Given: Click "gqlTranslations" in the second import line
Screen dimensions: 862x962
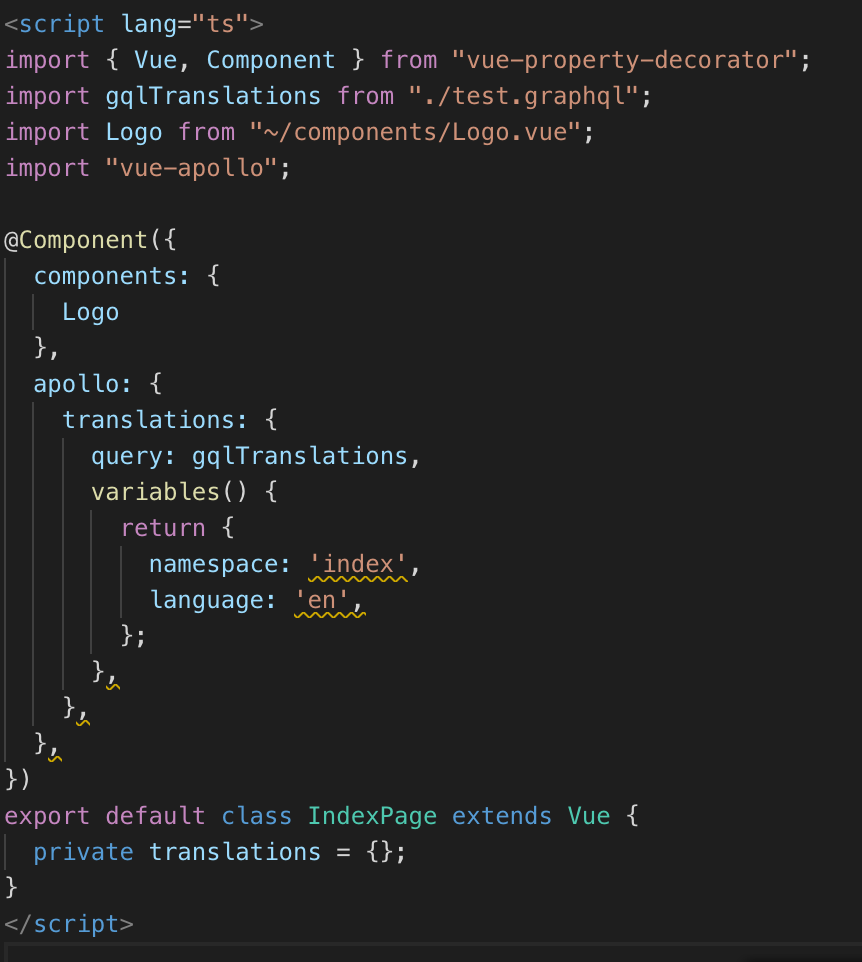Looking at the screenshot, I should pyautogui.click(x=213, y=96).
